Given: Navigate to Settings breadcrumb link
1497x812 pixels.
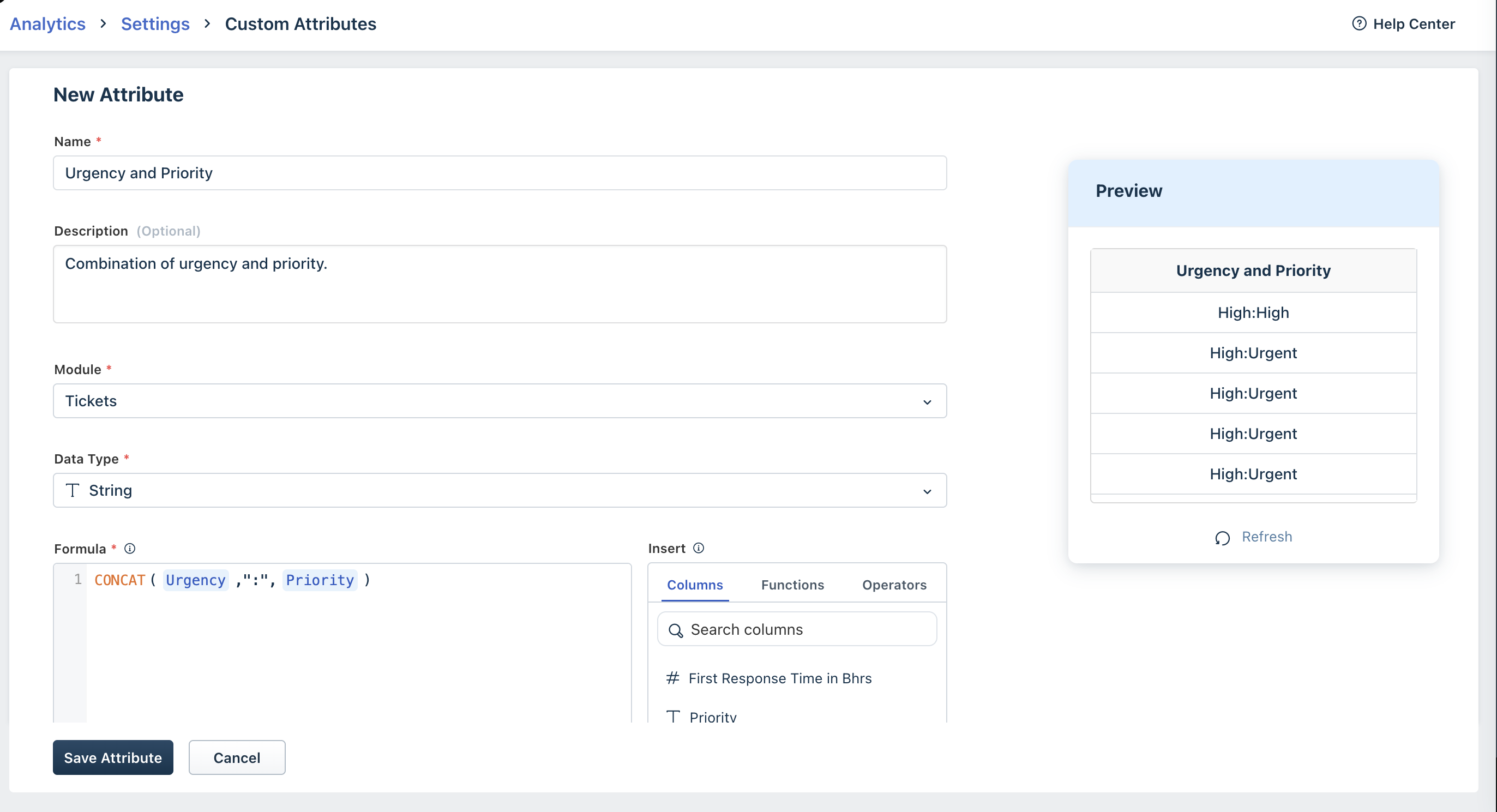Looking at the screenshot, I should point(155,24).
